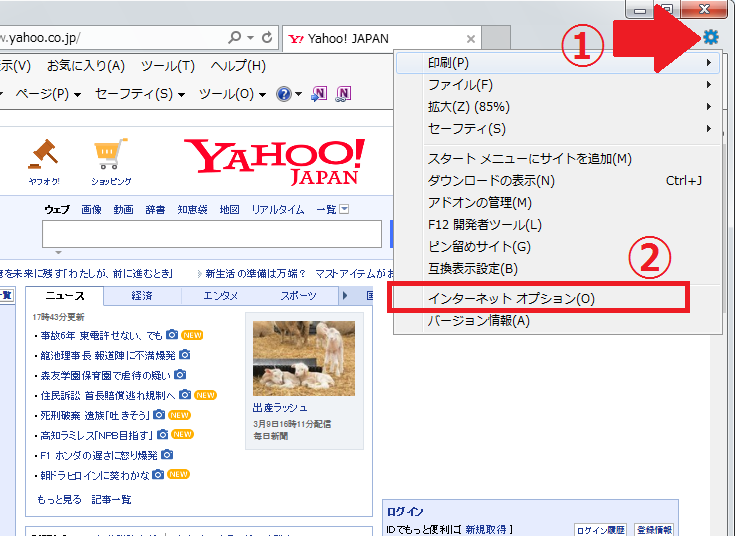Click camera icon beside 事故6年 headline
This screenshot has height=536, width=735.
pos(172,335)
